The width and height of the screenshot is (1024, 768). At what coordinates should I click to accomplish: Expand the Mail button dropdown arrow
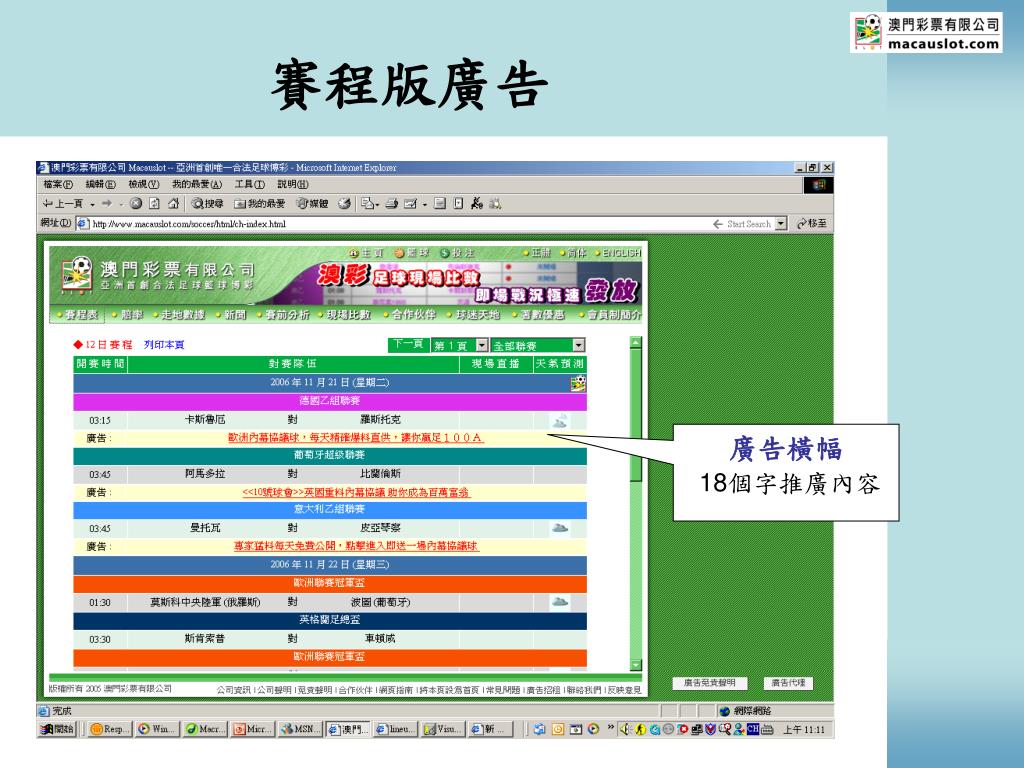(377, 204)
